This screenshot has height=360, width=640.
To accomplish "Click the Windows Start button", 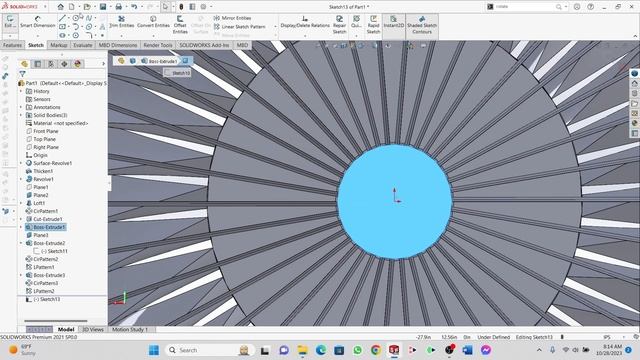I will pos(154,350).
